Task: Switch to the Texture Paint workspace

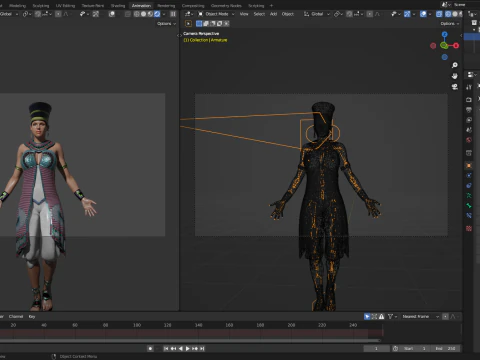Action: pyautogui.click(x=93, y=6)
